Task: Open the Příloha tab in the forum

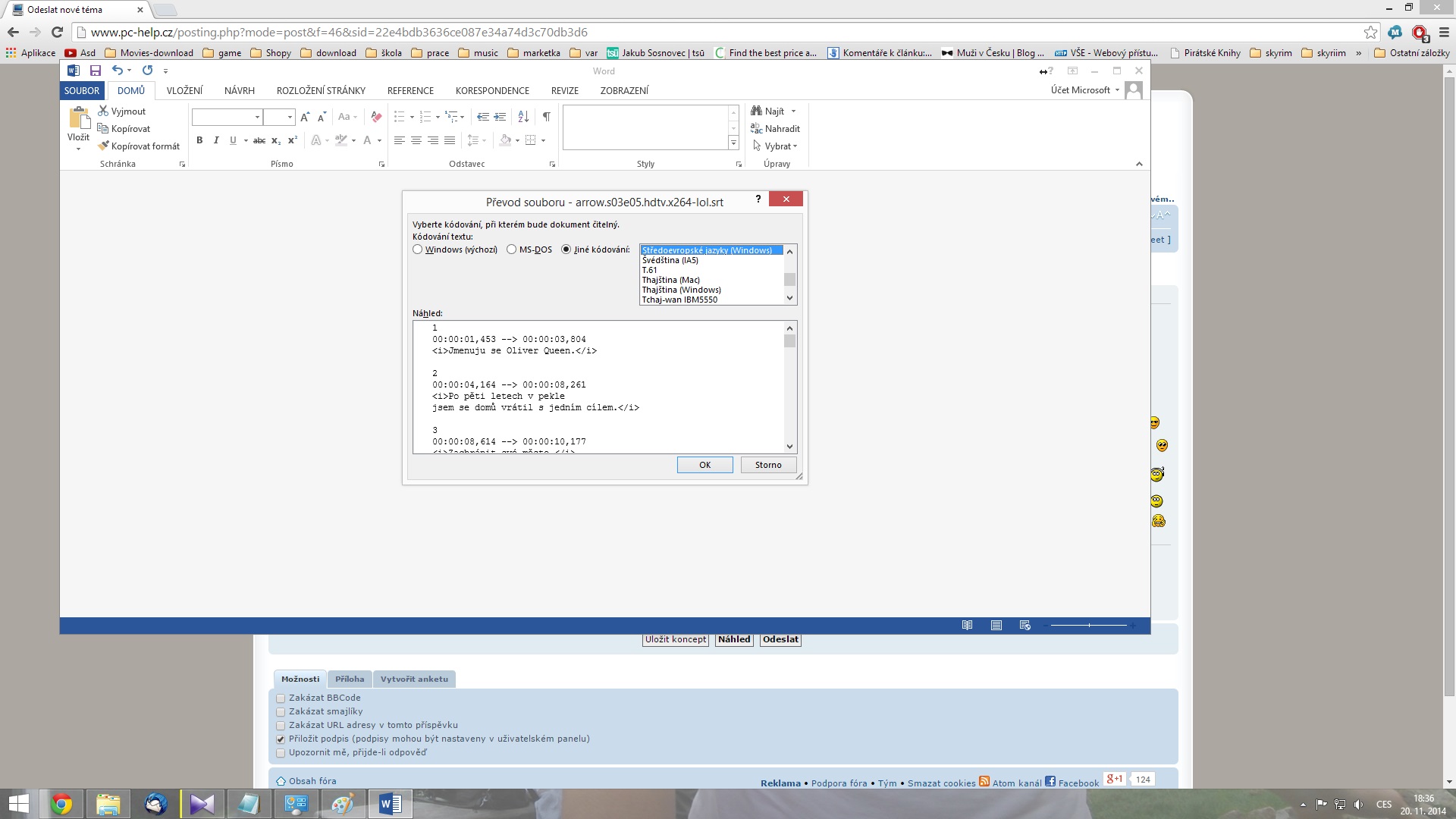Action: pos(350,679)
